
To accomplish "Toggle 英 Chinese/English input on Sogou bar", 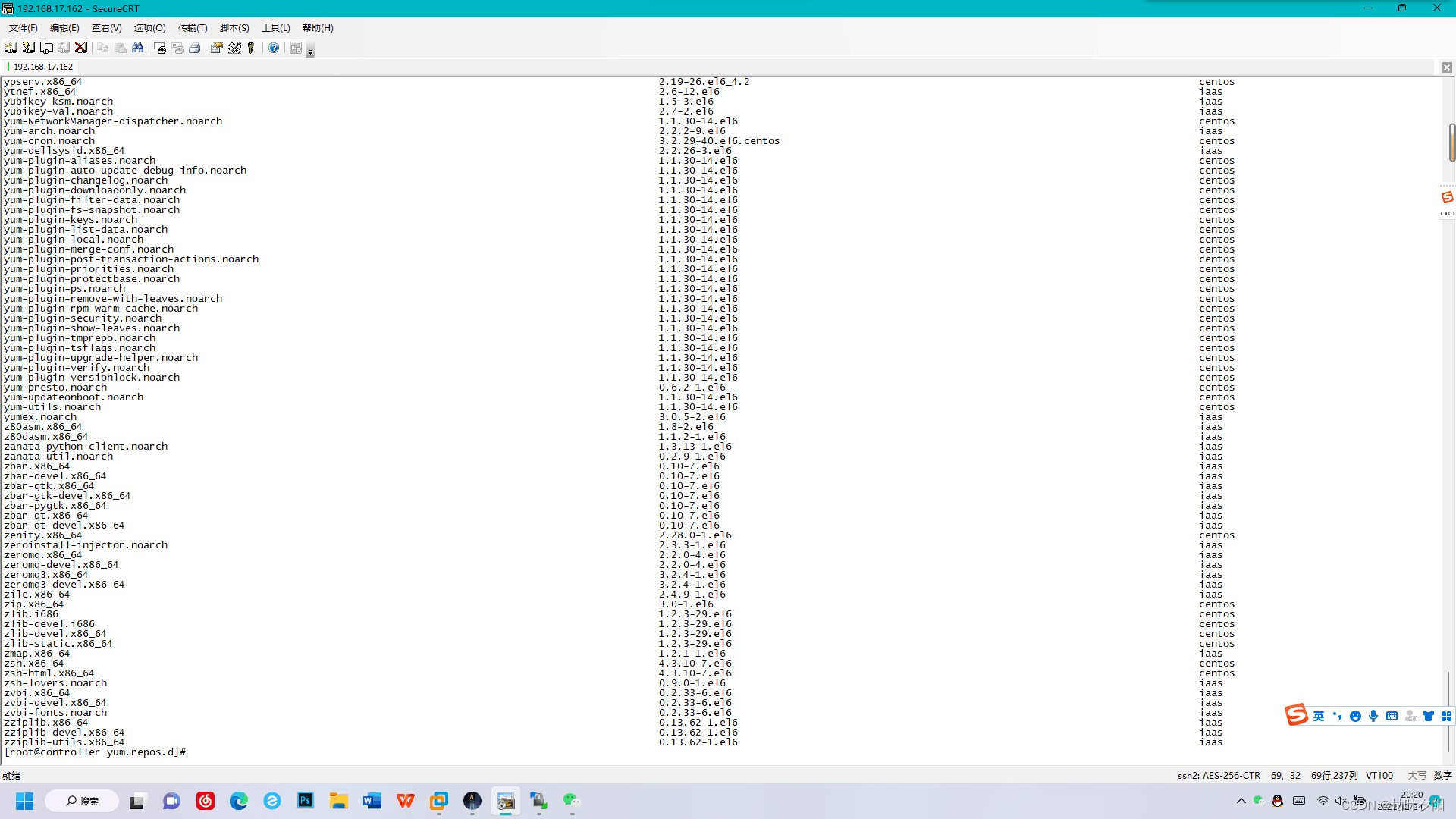I will (1319, 715).
